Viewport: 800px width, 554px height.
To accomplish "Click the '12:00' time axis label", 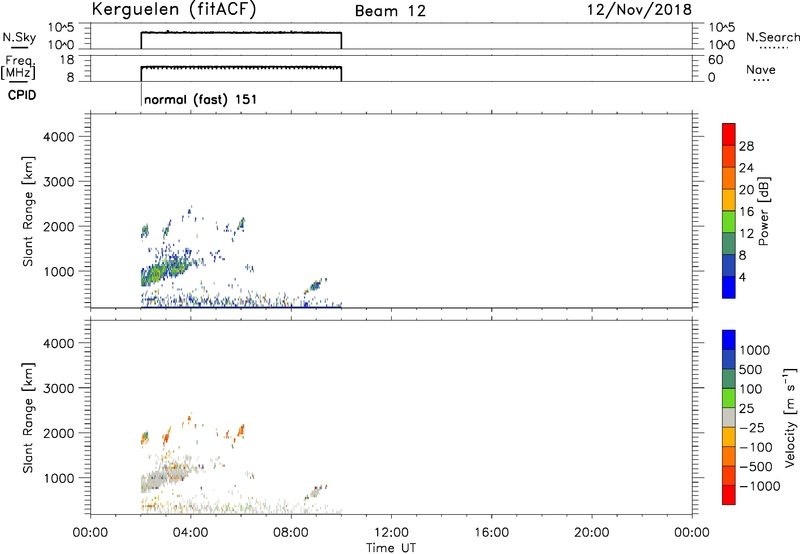I will tap(391, 533).
